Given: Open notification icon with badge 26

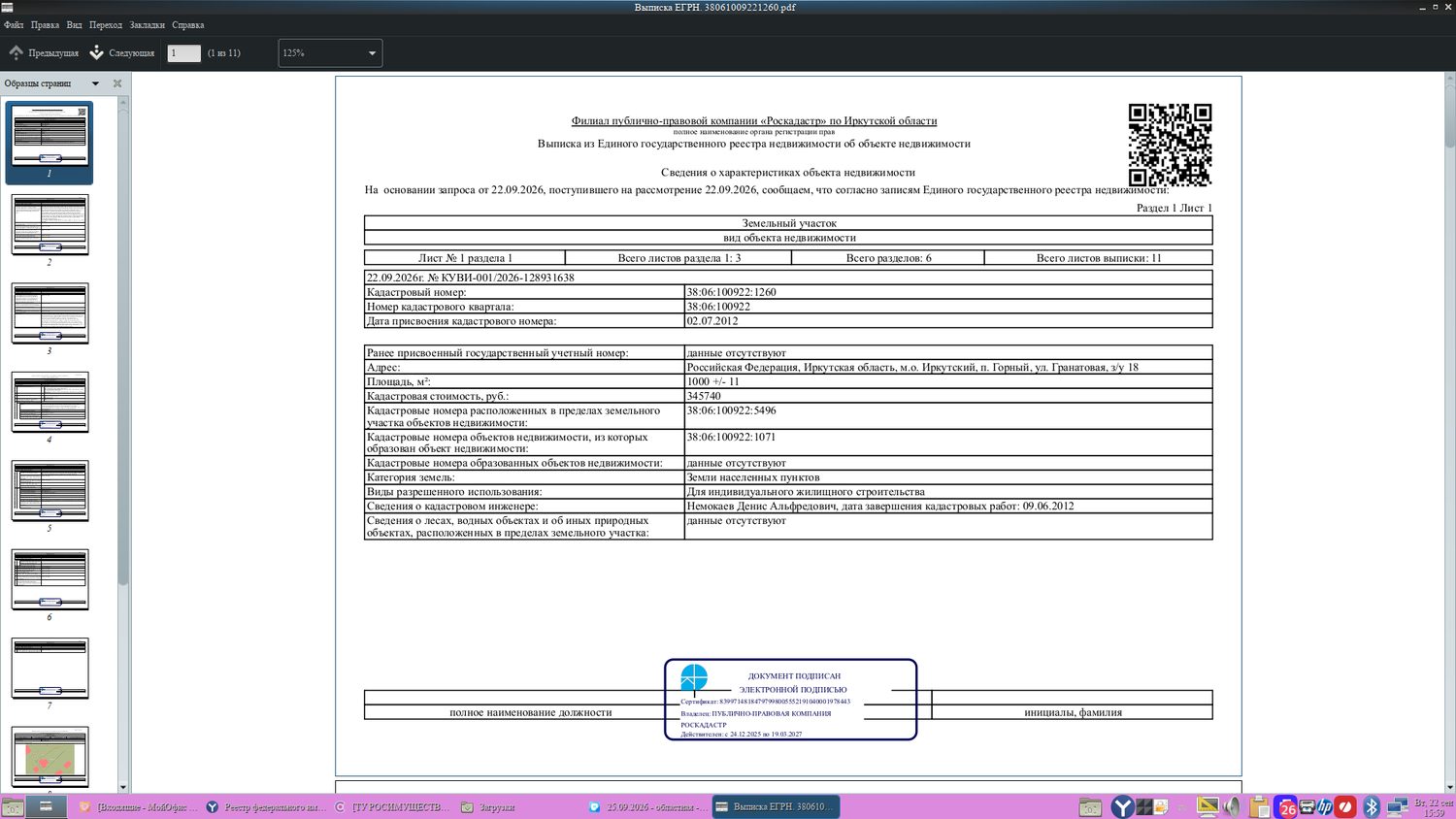Looking at the screenshot, I should 1285,806.
